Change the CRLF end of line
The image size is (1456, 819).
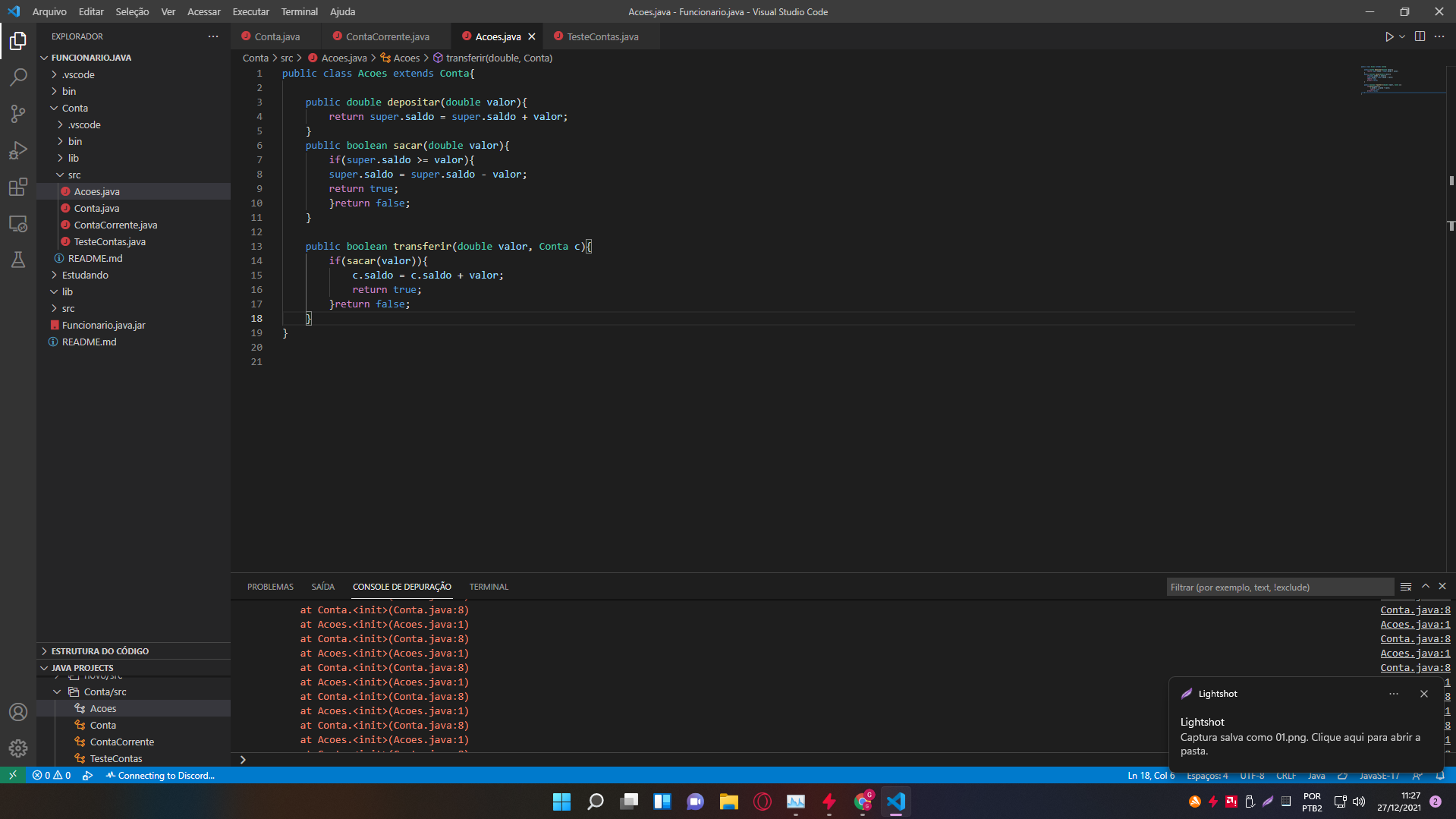click(1286, 775)
